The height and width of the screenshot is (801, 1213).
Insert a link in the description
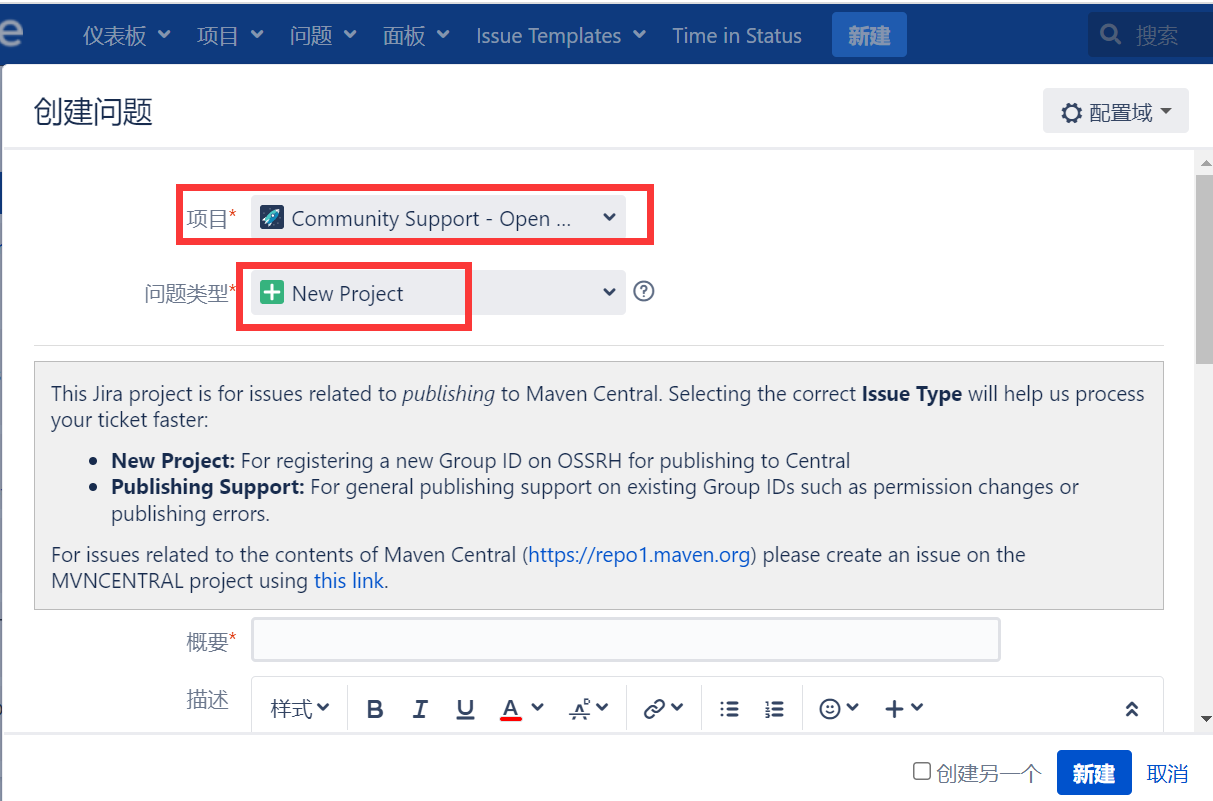click(x=654, y=709)
